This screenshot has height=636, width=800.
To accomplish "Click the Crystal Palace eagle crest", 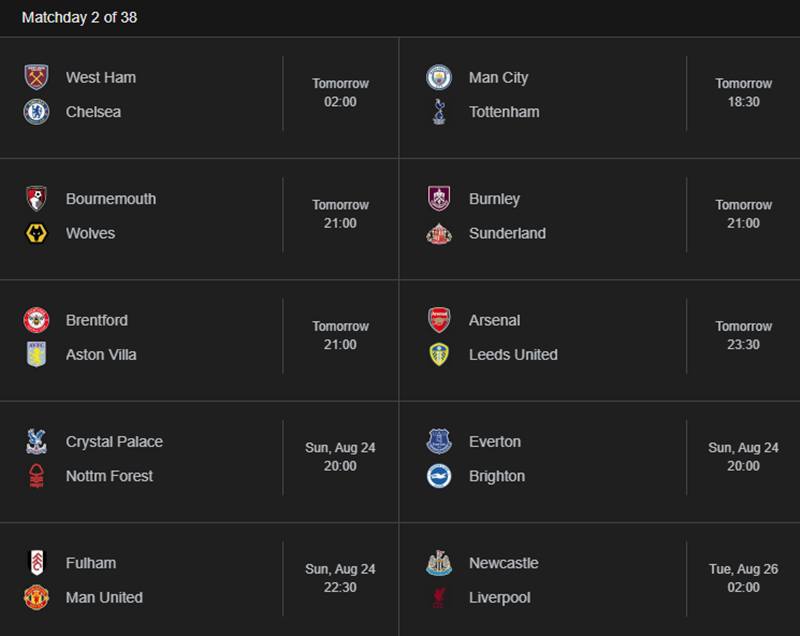I will [36, 441].
